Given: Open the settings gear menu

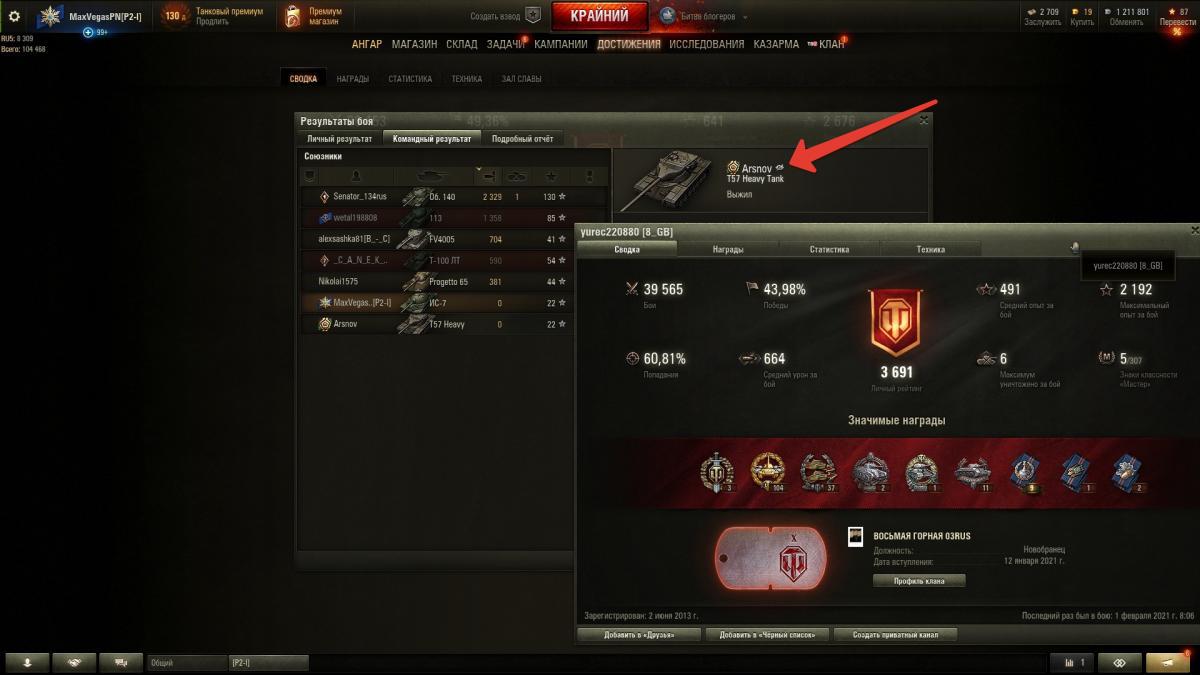Looking at the screenshot, I should click(14, 16).
